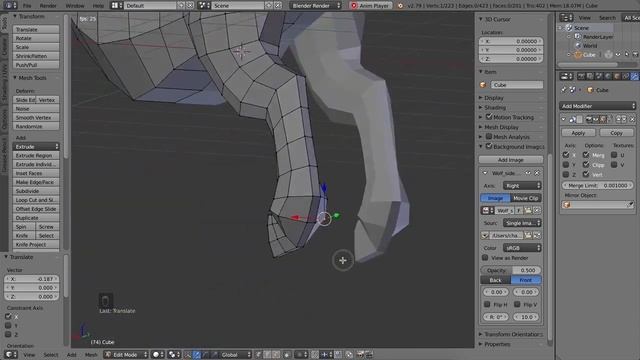Click the reload icon beside /Users/cha filepath
Viewport: 640px width, 360px height.
click(537, 236)
